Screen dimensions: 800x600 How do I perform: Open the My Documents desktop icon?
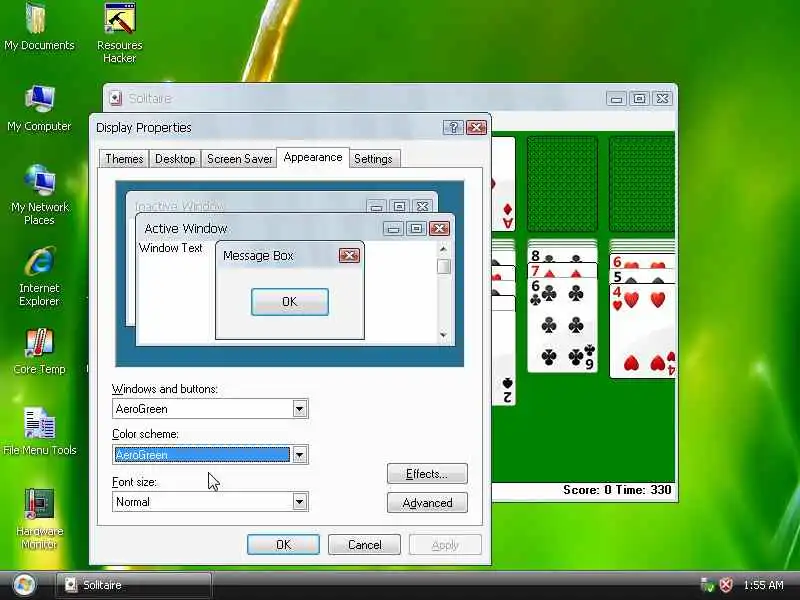39,27
